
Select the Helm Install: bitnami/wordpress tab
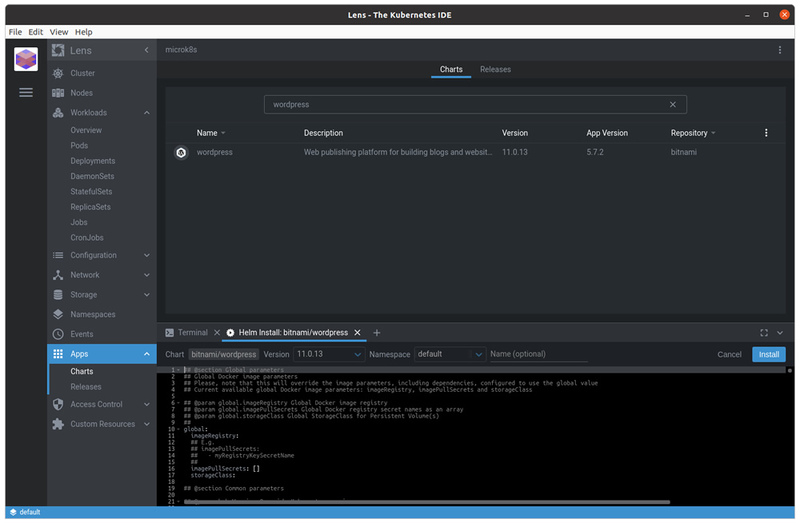click(293, 333)
